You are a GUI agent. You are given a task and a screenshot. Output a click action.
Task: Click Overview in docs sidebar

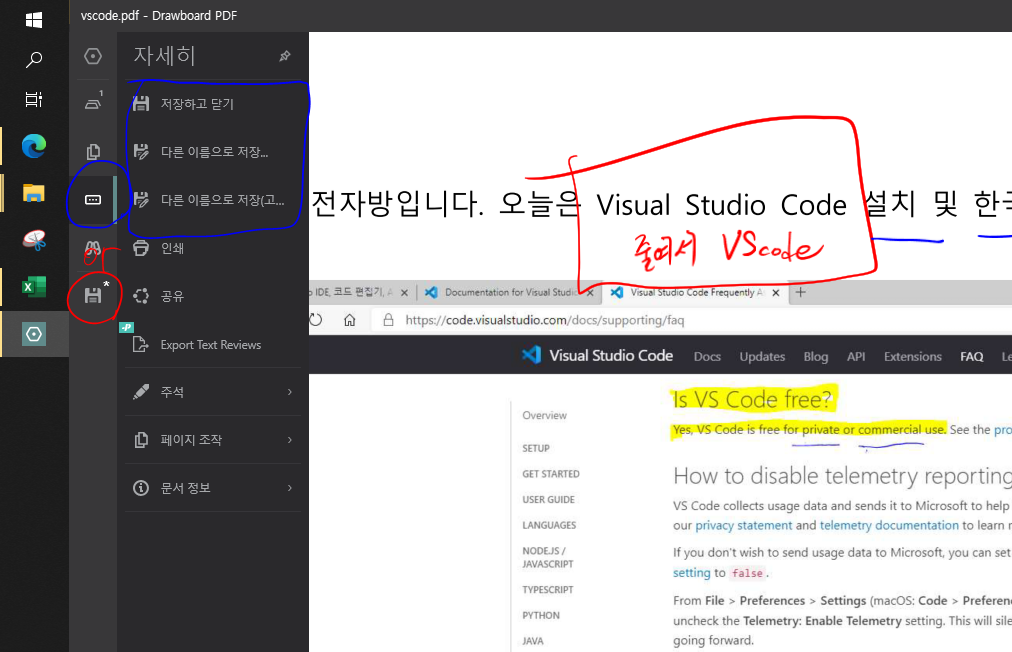tap(545, 416)
